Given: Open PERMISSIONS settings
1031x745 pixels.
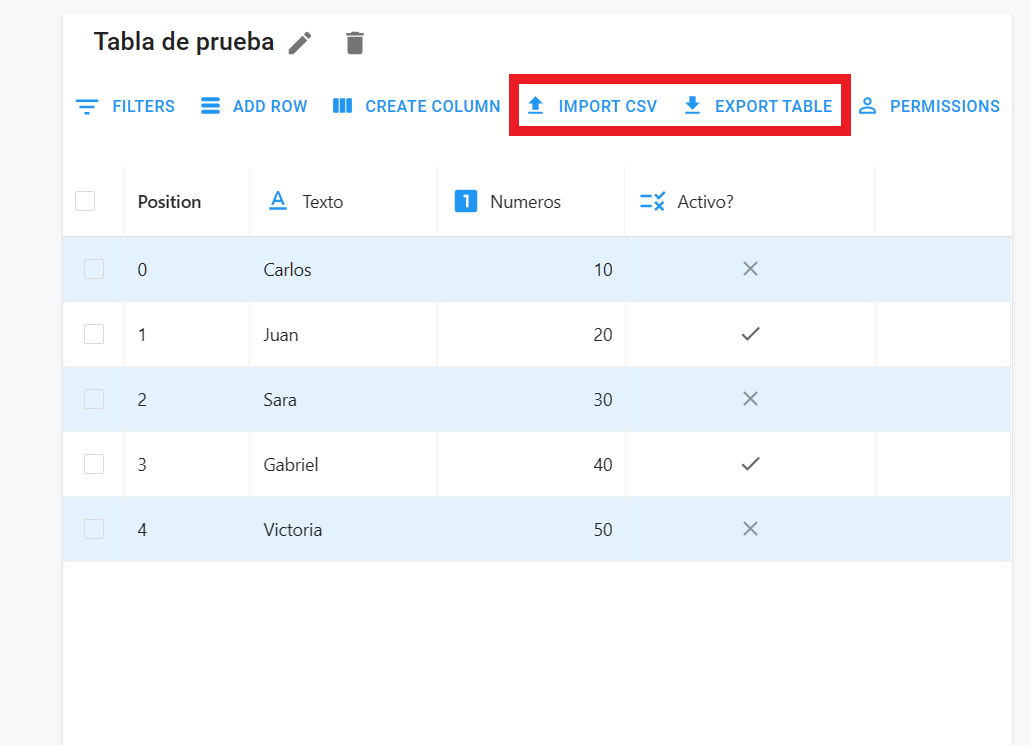Looking at the screenshot, I should point(945,107).
